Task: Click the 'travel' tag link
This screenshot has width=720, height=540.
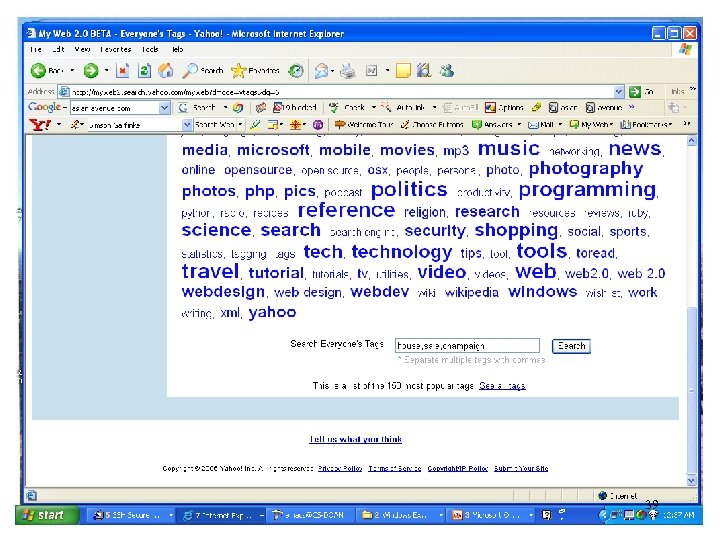Action: [210, 271]
